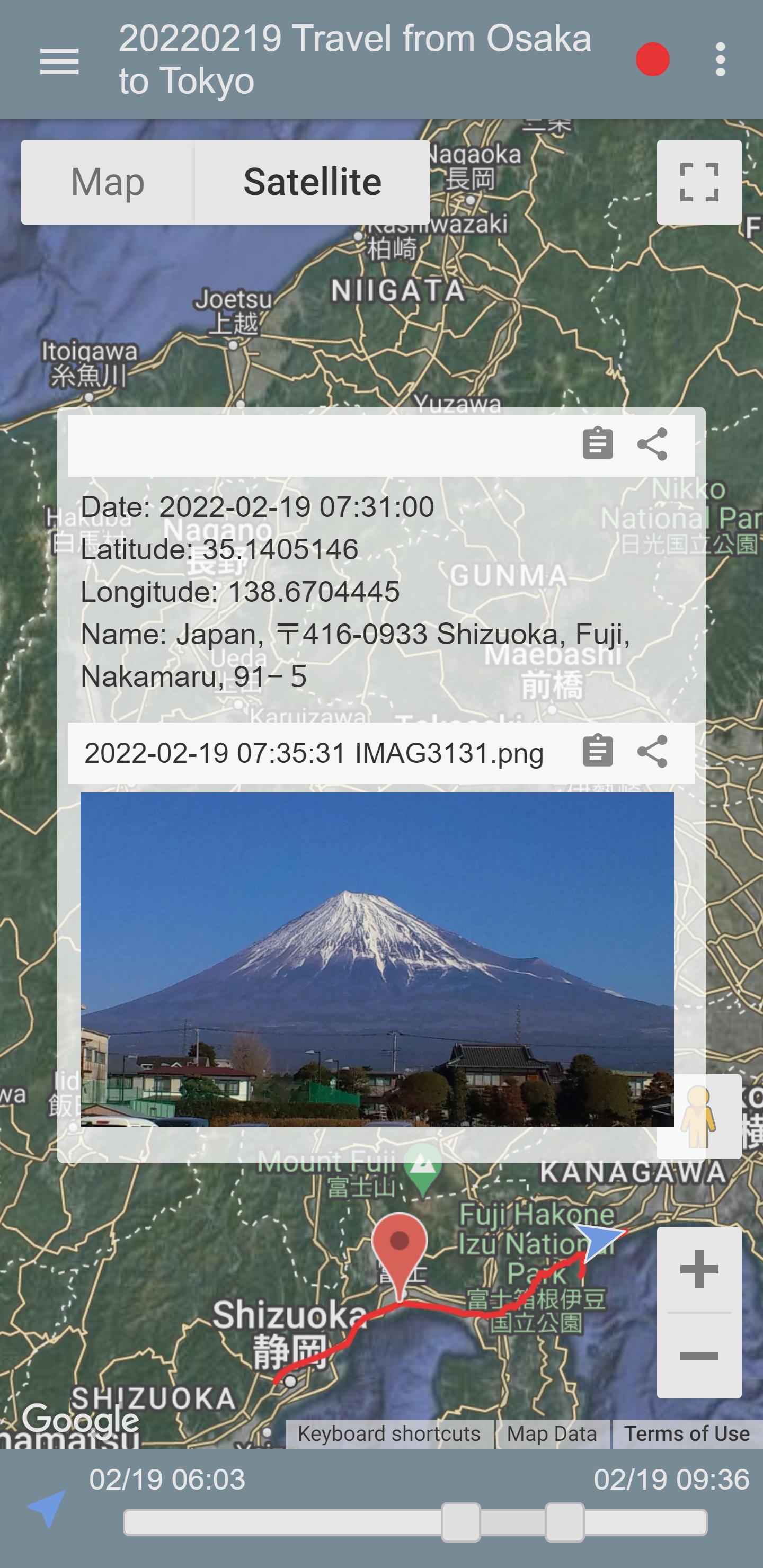Select the date text 2022-02-19 07:31:00
Viewport: 763px width, 1568px height.
297,507
